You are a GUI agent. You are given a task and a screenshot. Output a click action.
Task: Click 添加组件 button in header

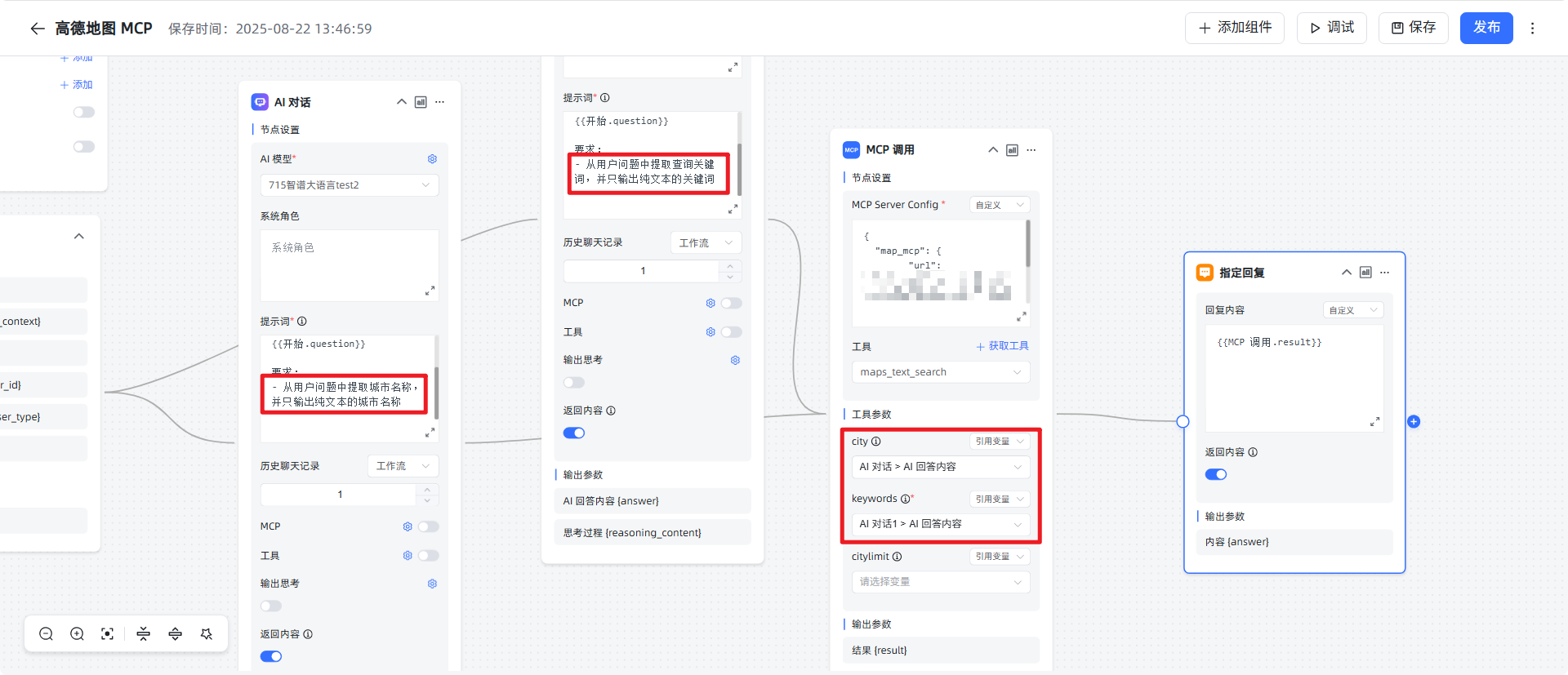click(1235, 28)
